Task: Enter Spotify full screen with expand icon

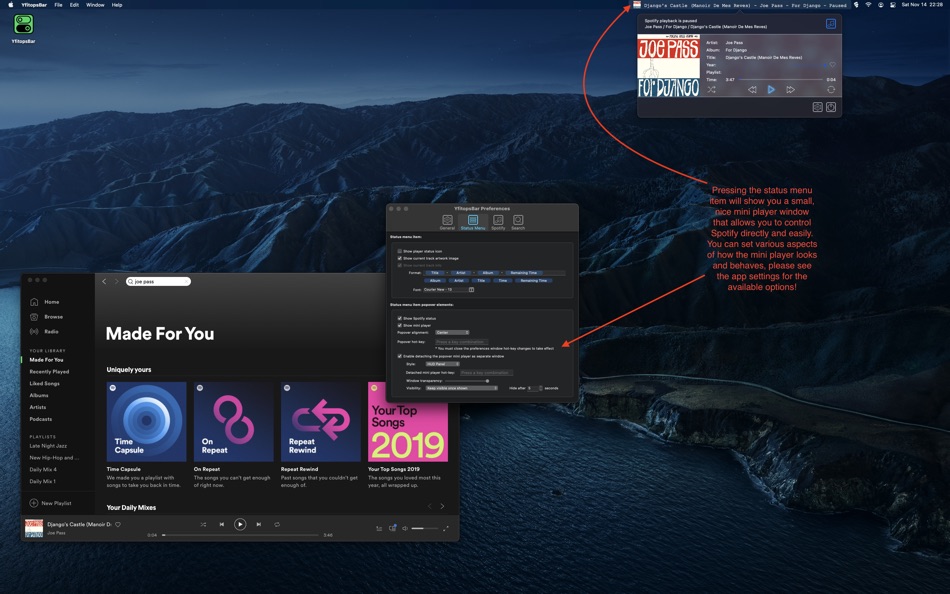Action: (446, 529)
